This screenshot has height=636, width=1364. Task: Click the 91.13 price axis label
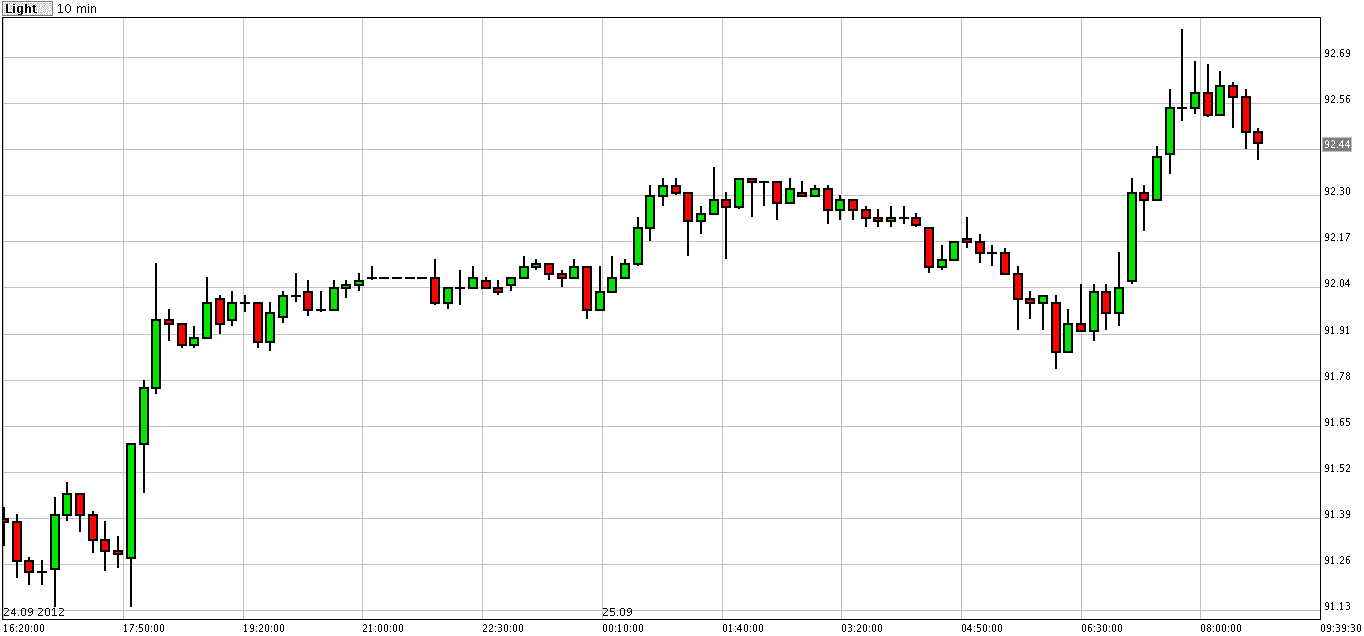1337,607
